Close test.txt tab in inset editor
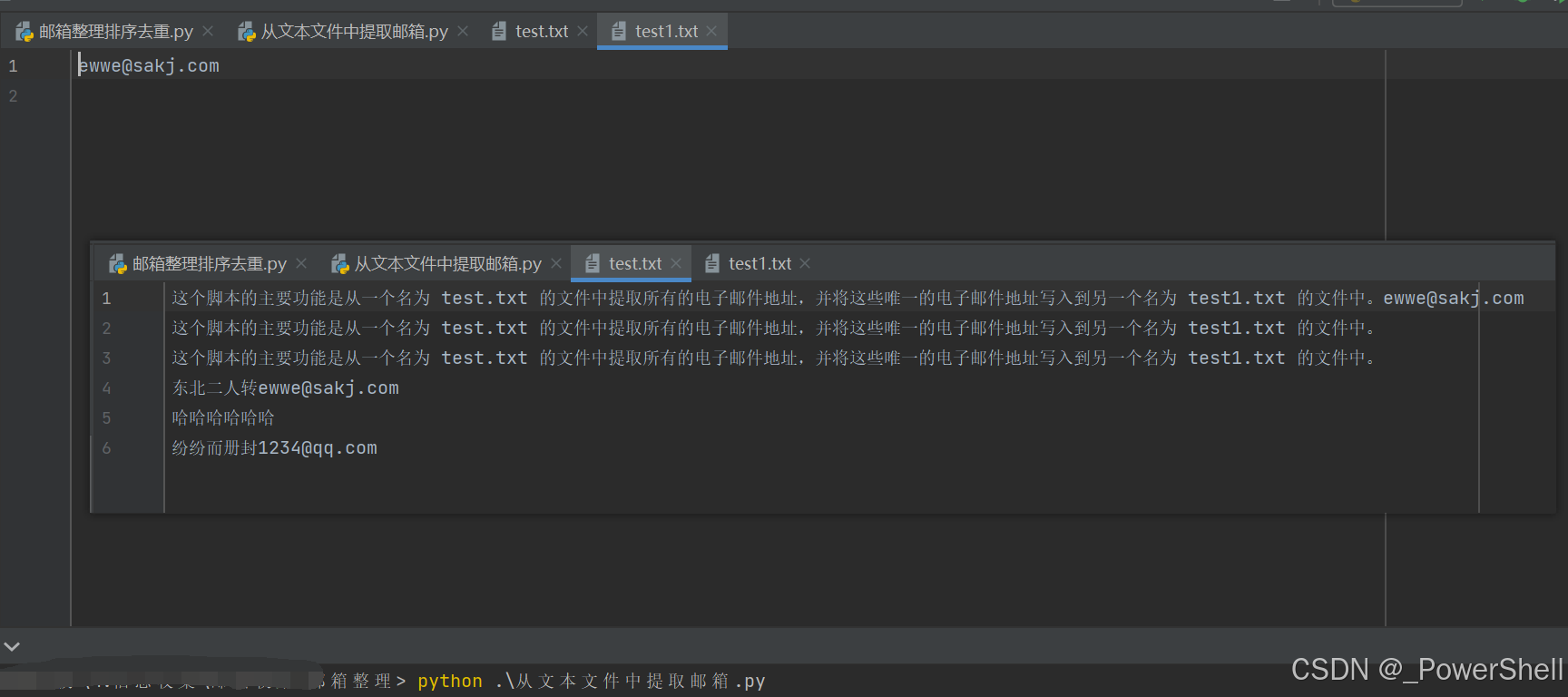This screenshot has height=697, width=1568. (x=676, y=263)
